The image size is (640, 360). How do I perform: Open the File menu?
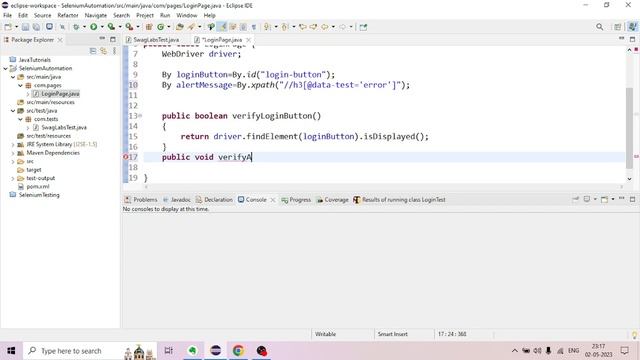point(7,16)
